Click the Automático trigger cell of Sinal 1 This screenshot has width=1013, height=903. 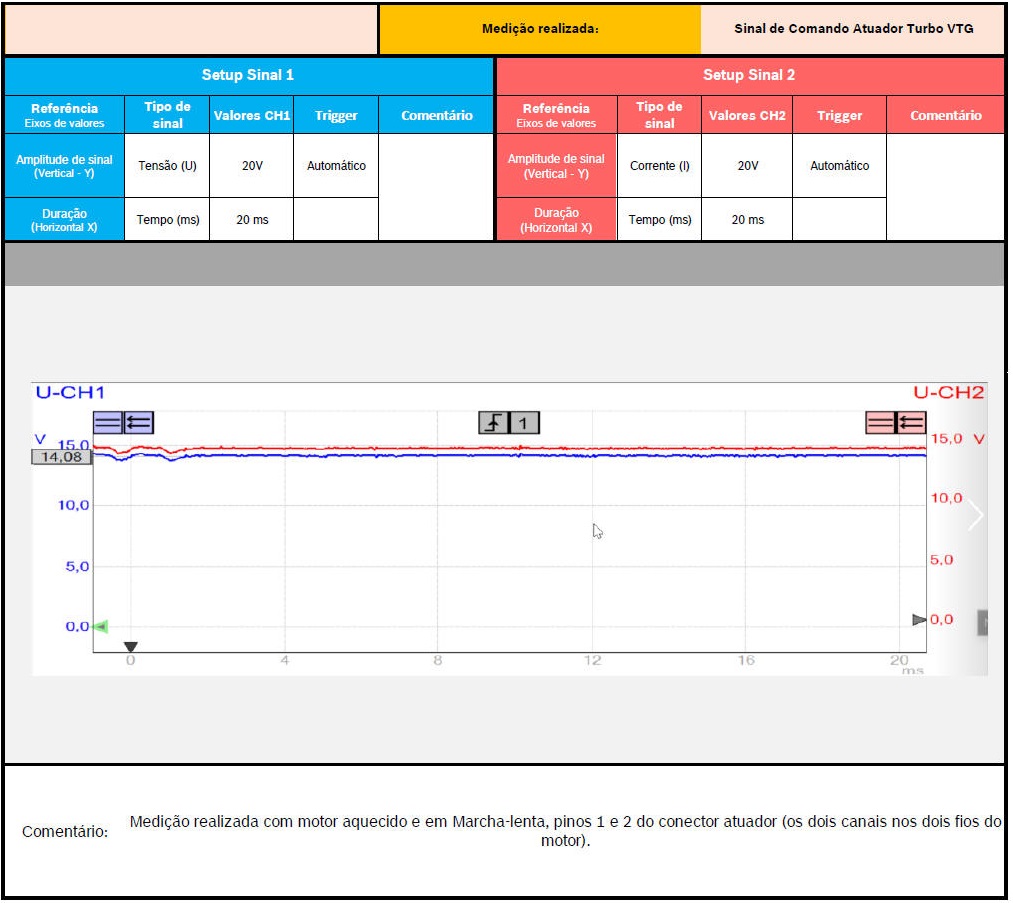pyautogui.click(x=336, y=166)
